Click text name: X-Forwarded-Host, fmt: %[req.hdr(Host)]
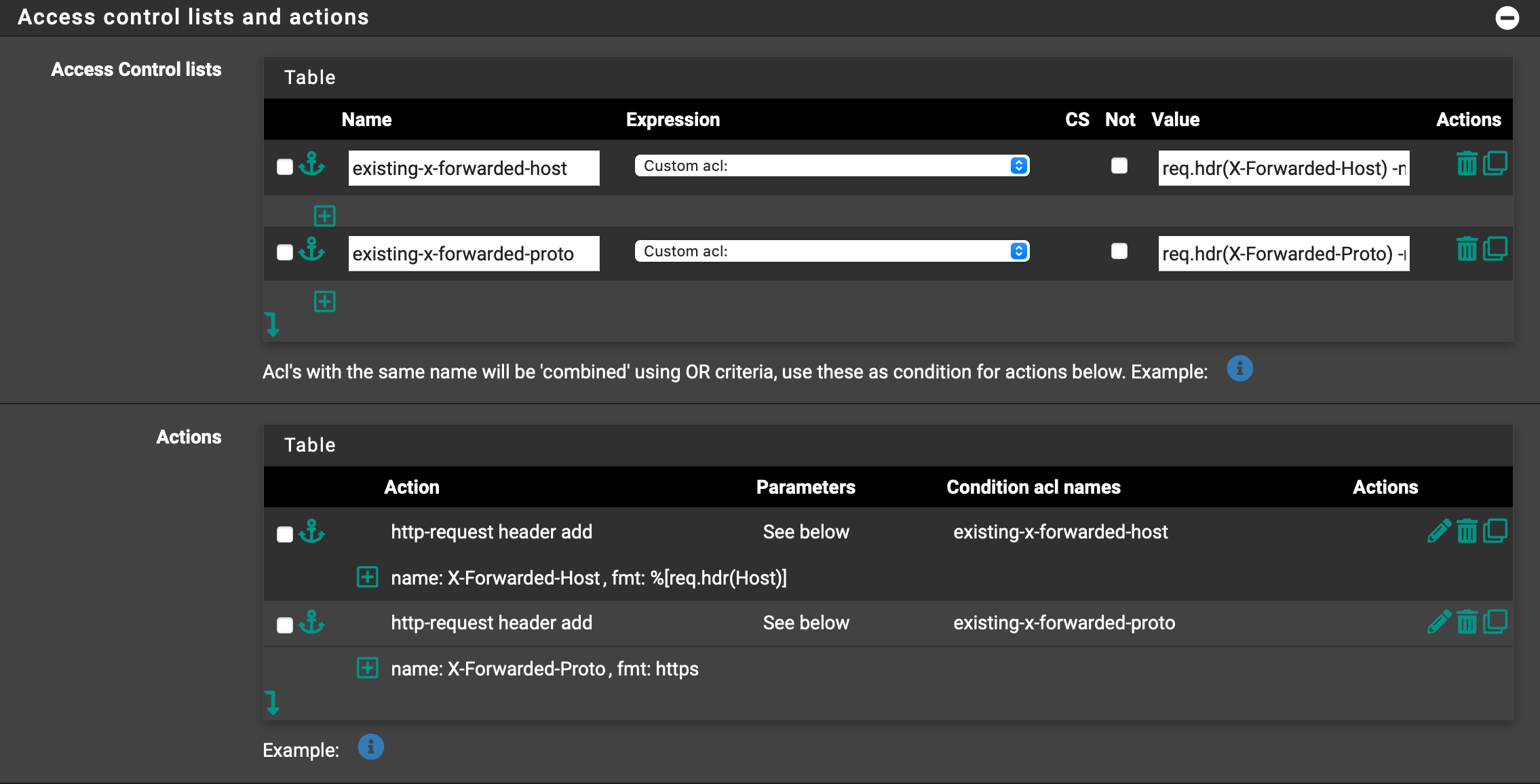Screen dimensions: 1540x784 coord(589,578)
